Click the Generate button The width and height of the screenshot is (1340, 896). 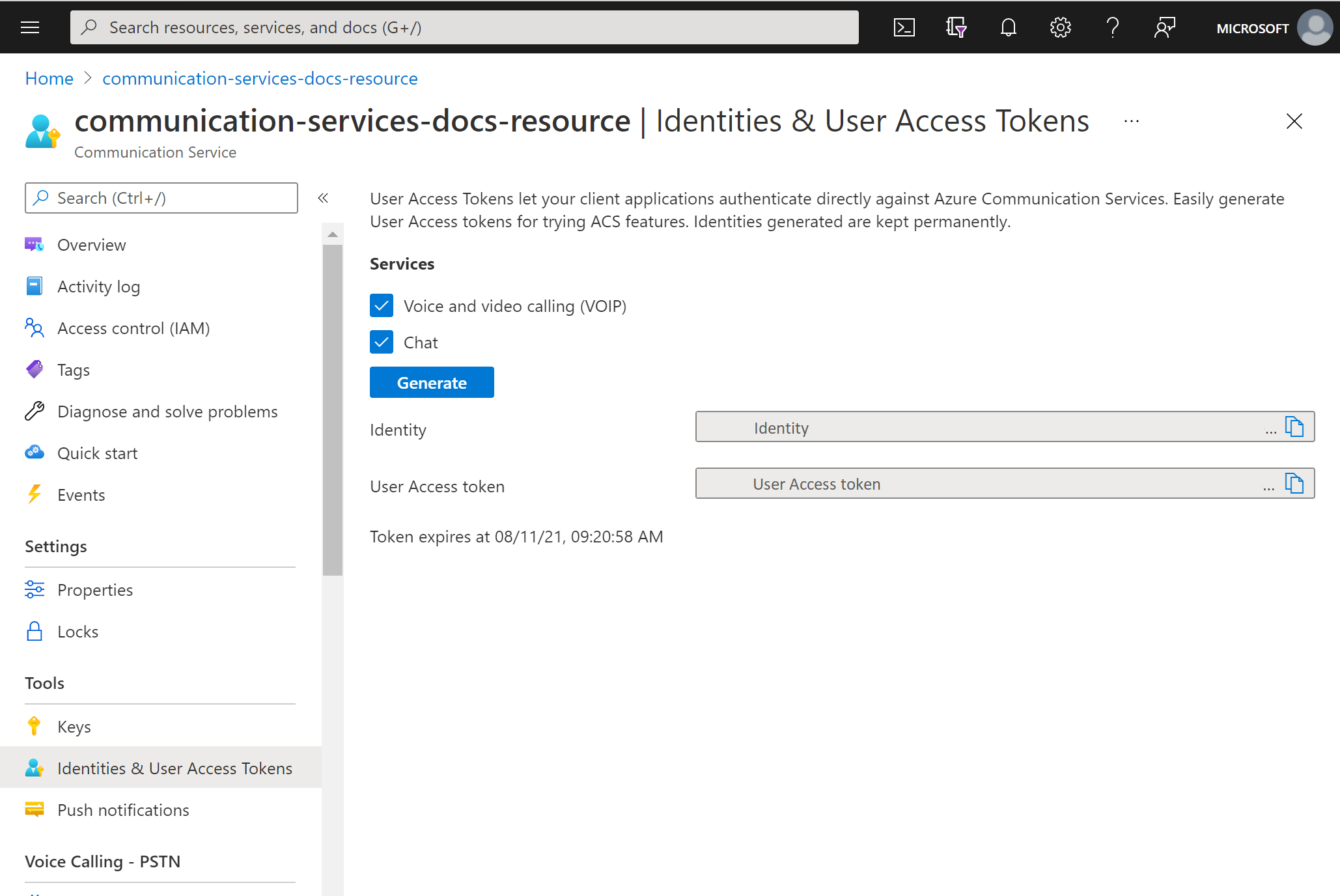click(x=432, y=382)
